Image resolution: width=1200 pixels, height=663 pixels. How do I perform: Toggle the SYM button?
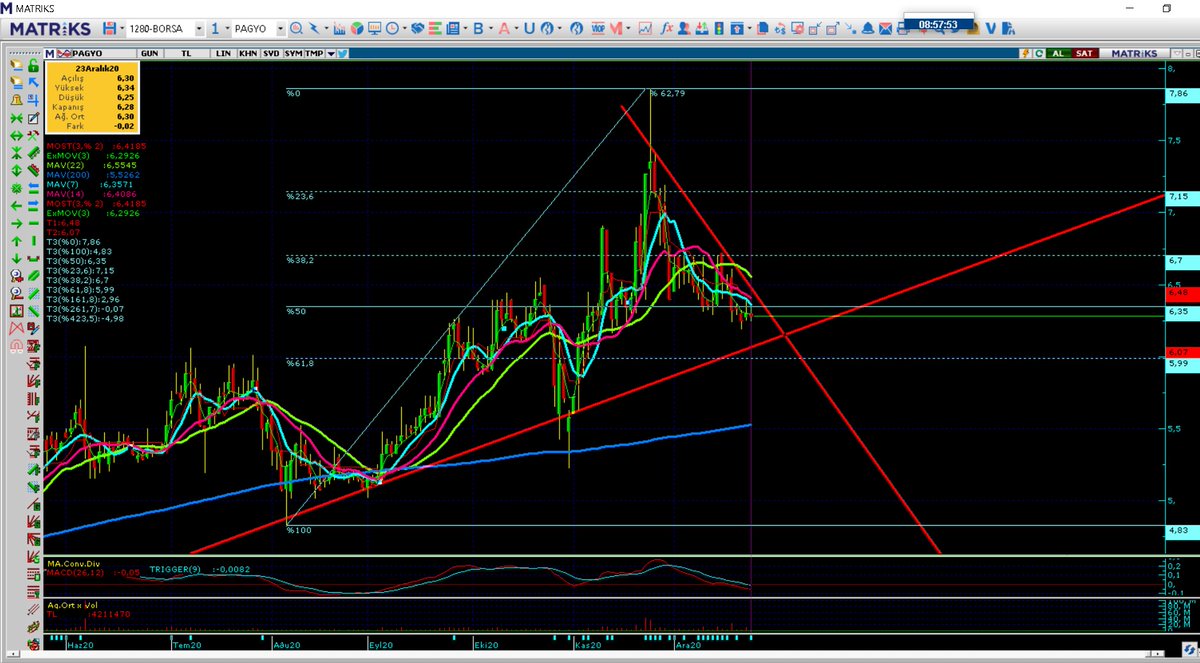(x=293, y=52)
